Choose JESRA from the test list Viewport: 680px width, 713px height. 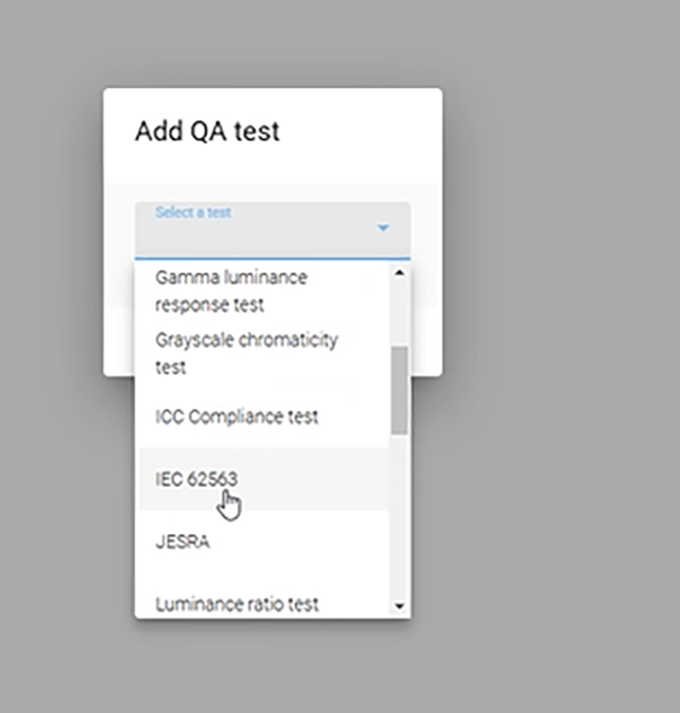pos(182,542)
